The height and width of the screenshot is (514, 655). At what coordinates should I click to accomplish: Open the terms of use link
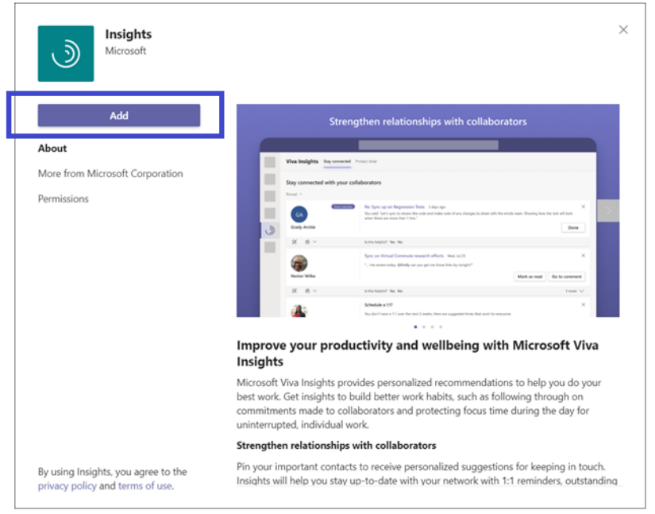tap(145, 486)
